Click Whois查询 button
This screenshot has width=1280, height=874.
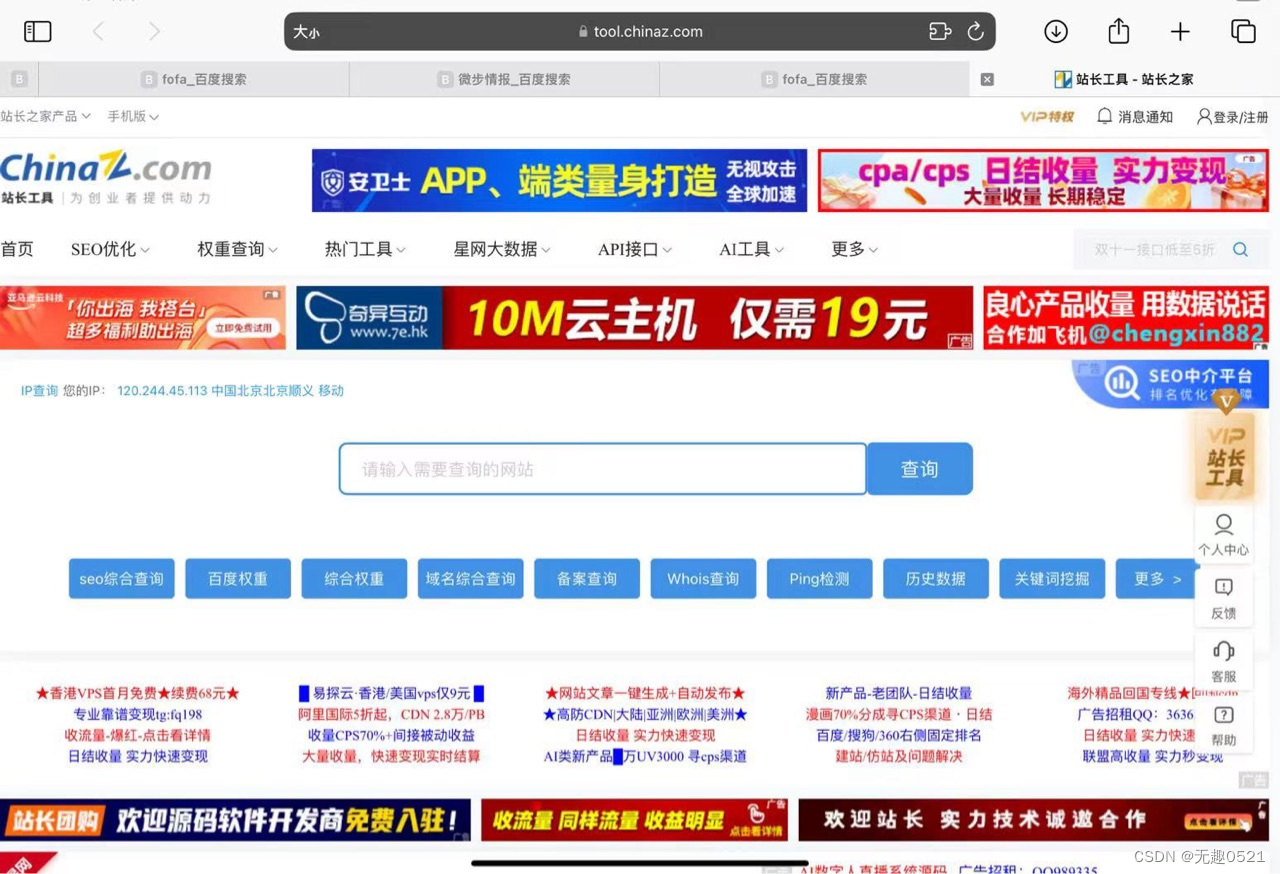pyautogui.click(x=703, y=579)
